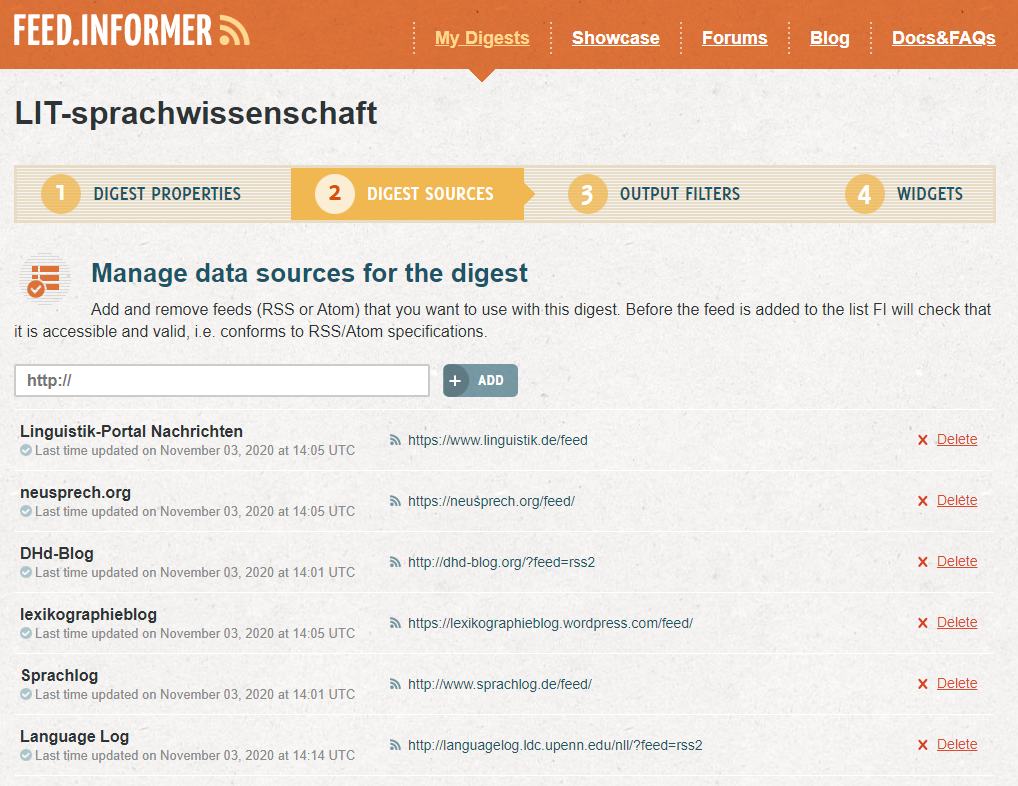1018x786 pixels.
Task: Click status check icon under DHd-Blog
Action: [26, 572]
